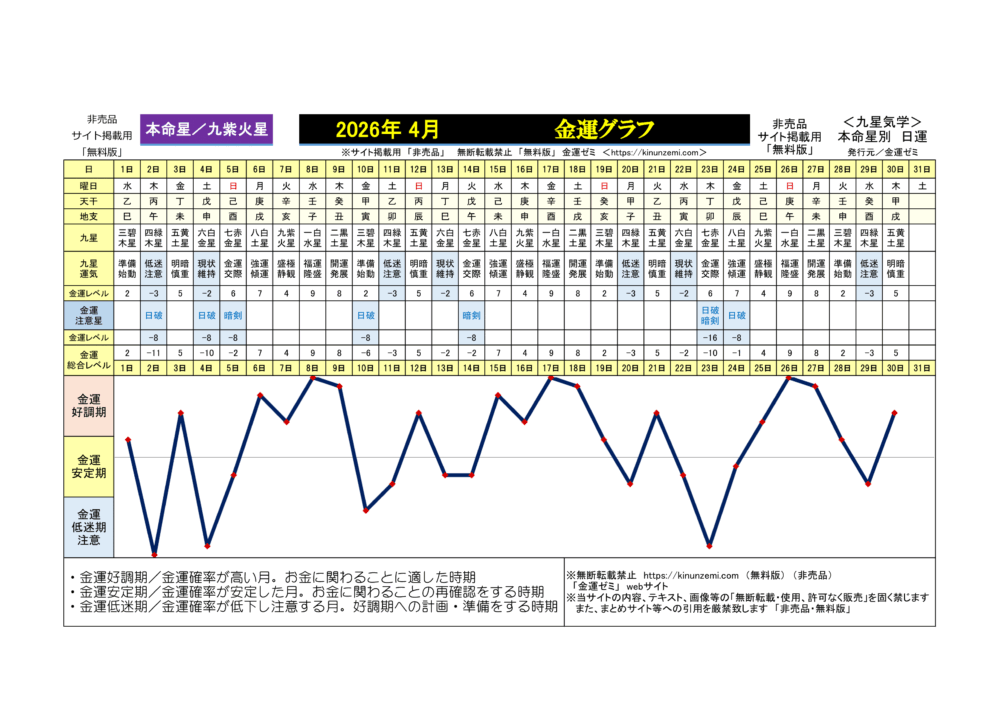Click the yellow 金運グラフ heading
Viewport: 1000px width, 707px height.
[x=603, y=129]
